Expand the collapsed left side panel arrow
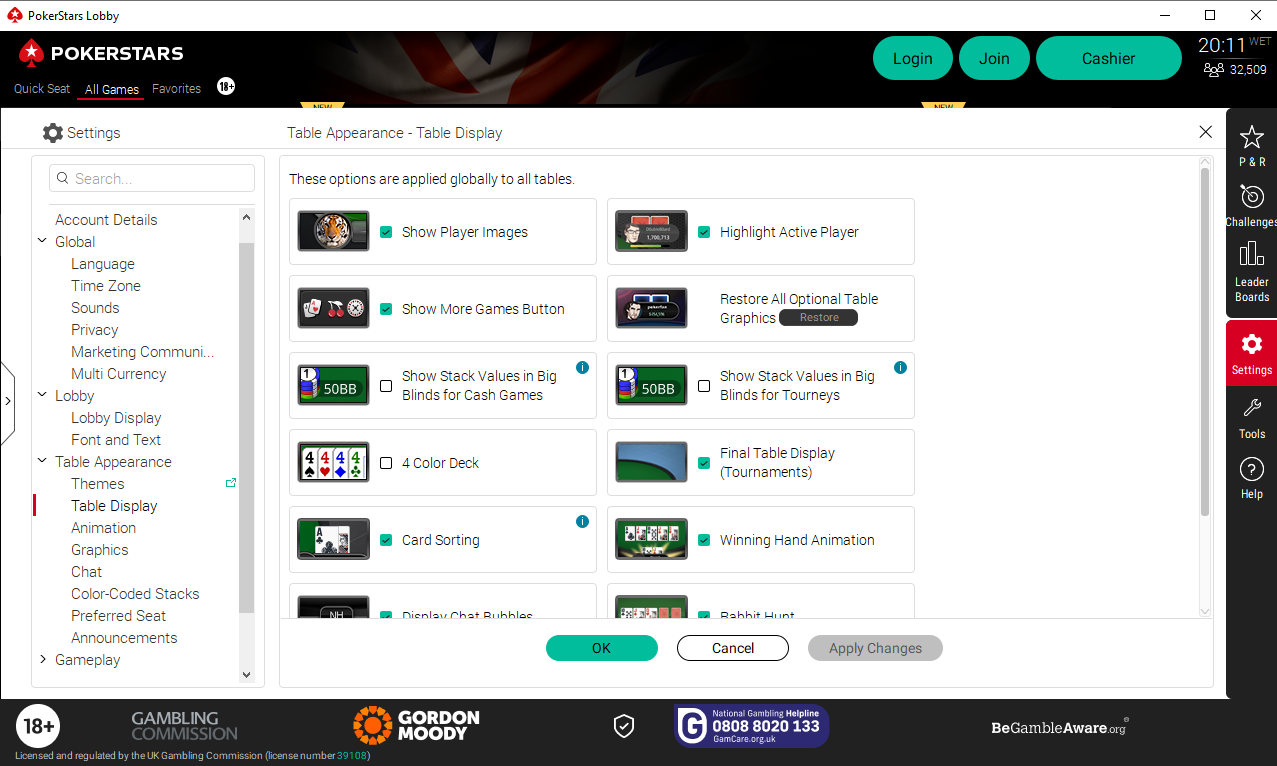 coord(8,402)
